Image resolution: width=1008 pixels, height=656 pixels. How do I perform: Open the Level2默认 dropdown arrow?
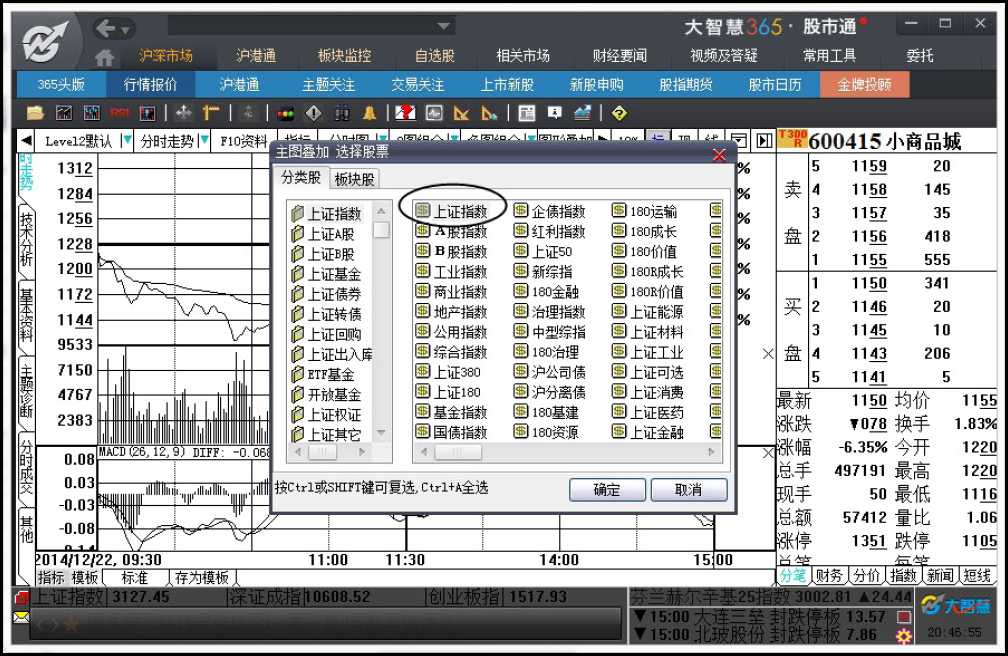[x=126, y=141]
